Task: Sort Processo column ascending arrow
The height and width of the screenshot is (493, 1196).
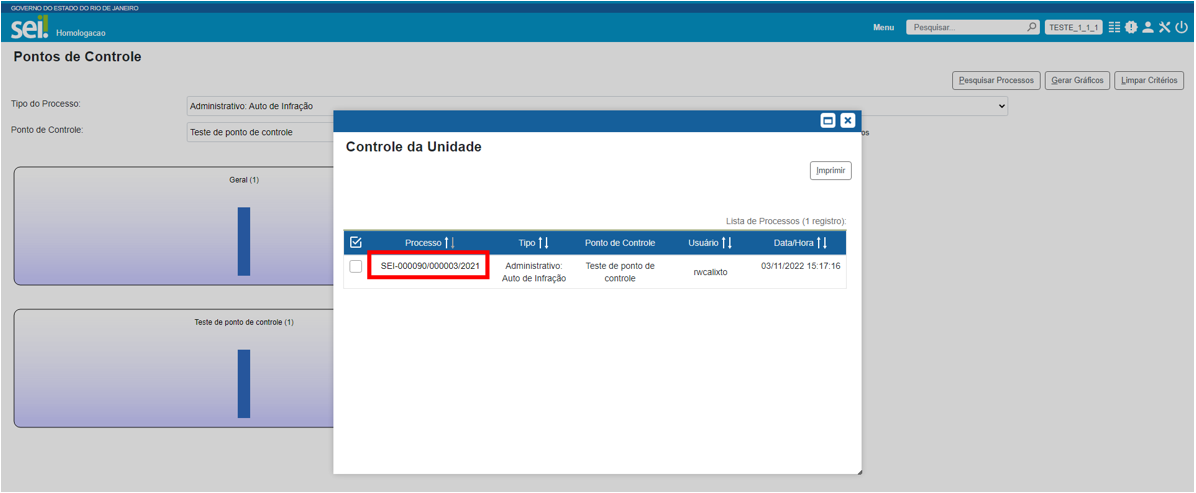Action: [446, 243]
